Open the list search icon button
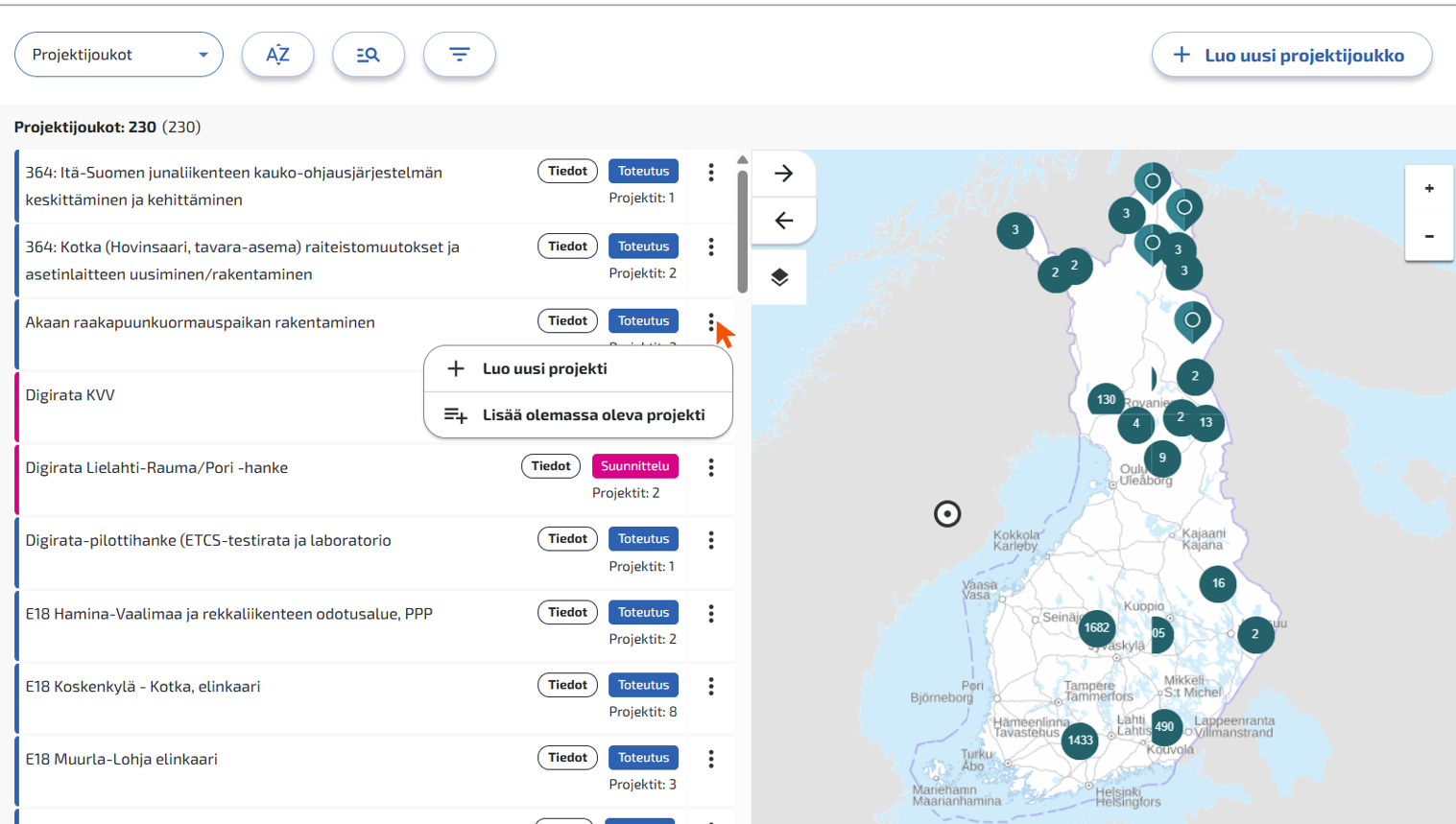This screenshot has height=824, width=1456. pos(369,55)
